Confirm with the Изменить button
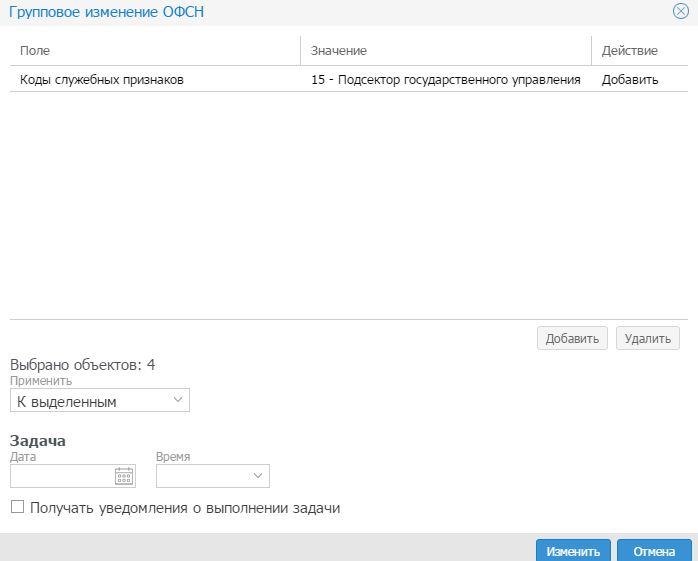 (573, 551)
